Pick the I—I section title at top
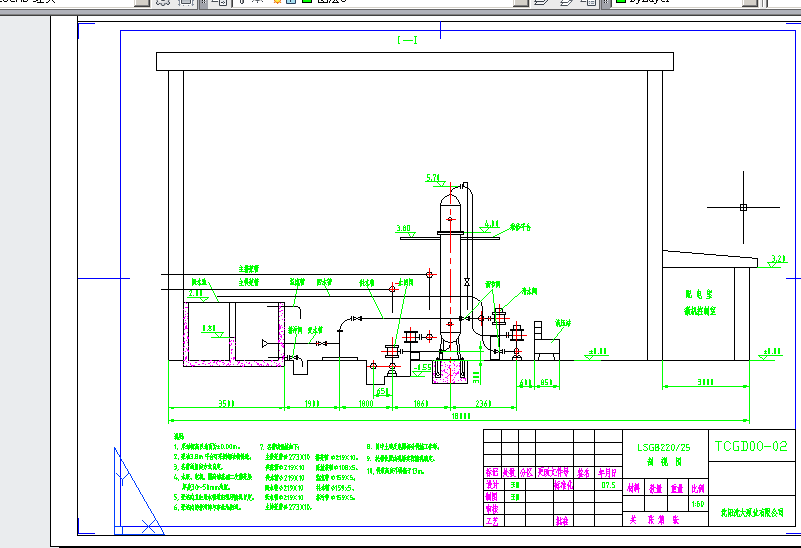This screenshot has width=801, height=548. [407, 40]
